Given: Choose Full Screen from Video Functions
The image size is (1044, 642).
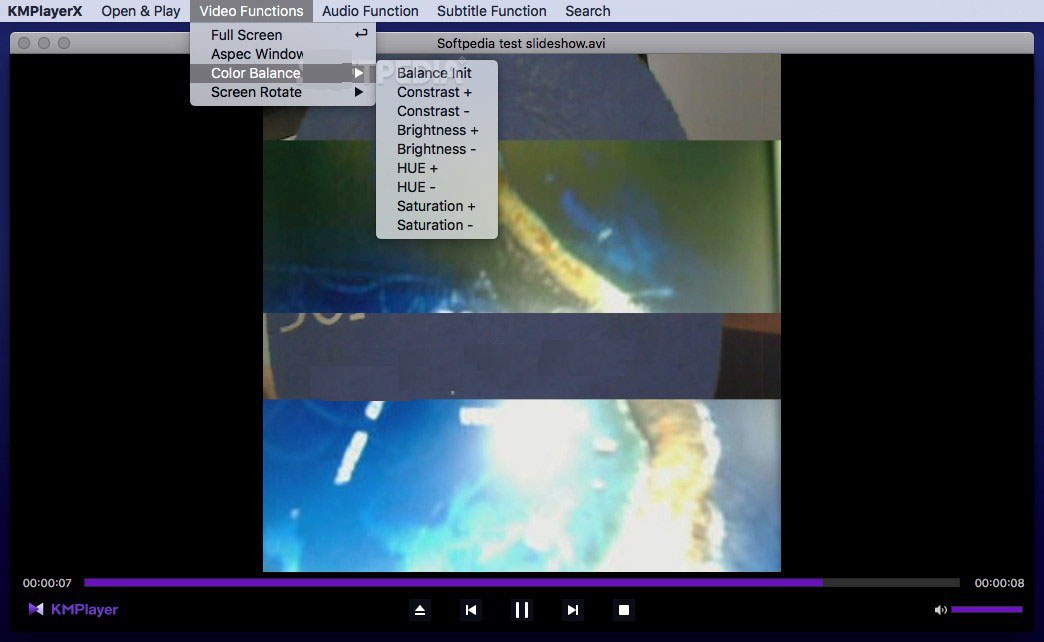Looking at the screenshot, I should point(283,35).
